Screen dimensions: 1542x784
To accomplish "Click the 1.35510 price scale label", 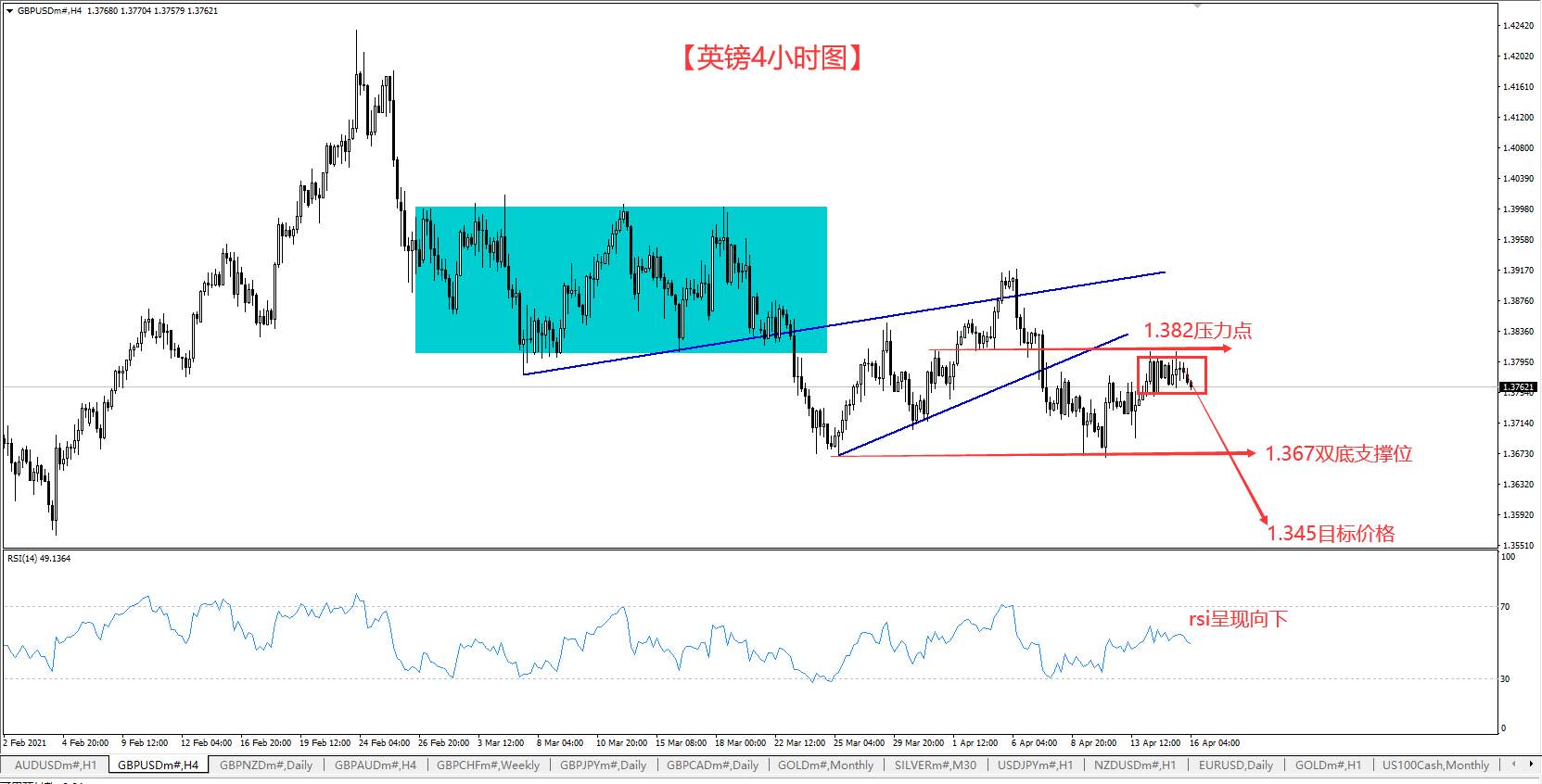I will (x=1518, y=546).
